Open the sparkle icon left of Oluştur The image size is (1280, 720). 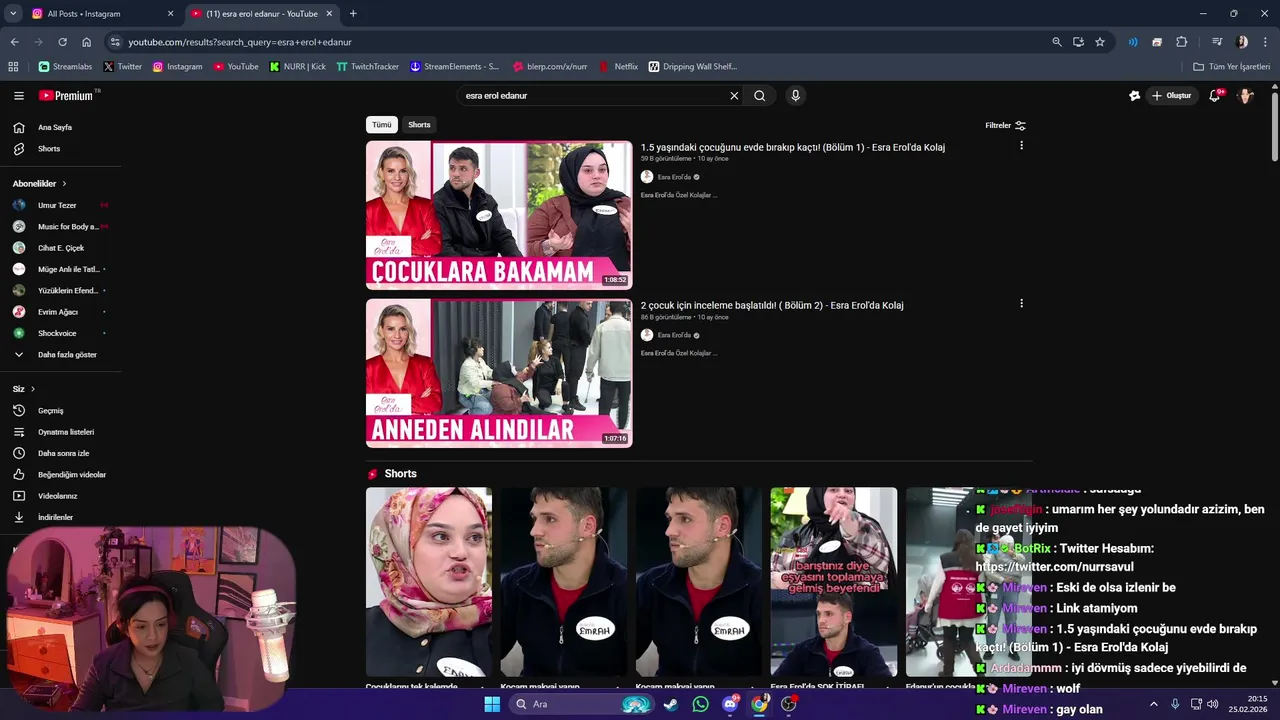[1134, 96]
